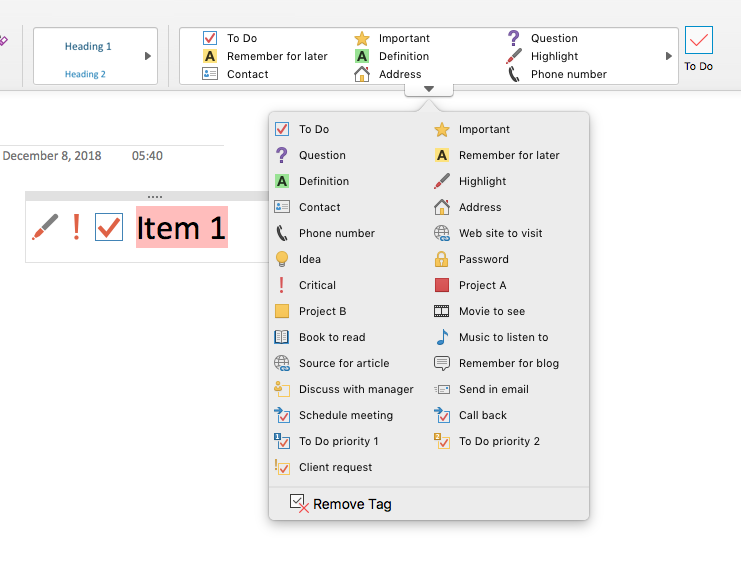
Task: Select To Do tag in dropdown list
Action: click(x=302, y=129)
